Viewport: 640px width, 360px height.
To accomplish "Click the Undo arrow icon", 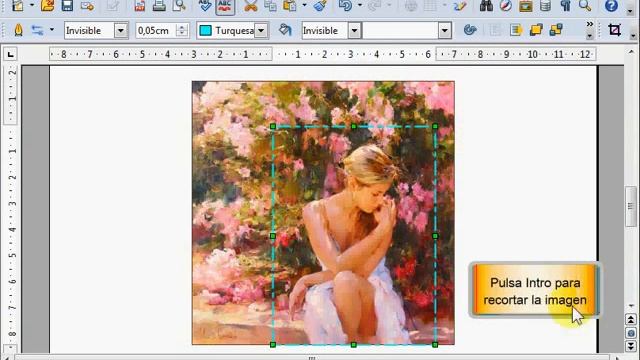I will pos(345,5).
